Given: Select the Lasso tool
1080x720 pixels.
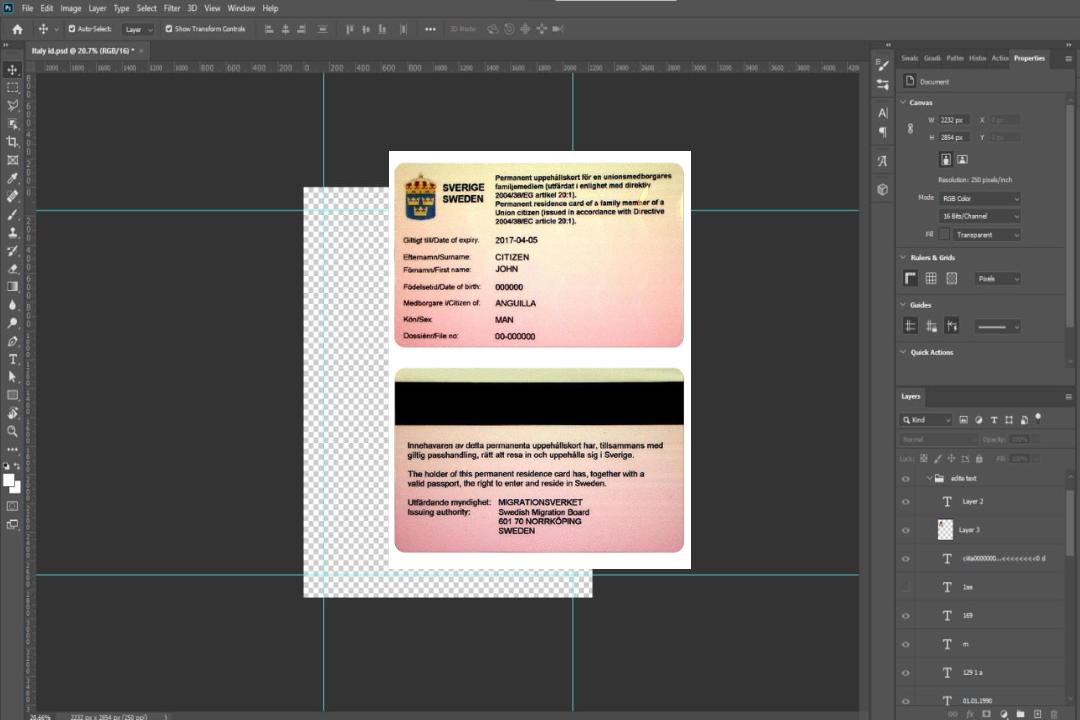Looking at the screenshot, I should 12,105.
